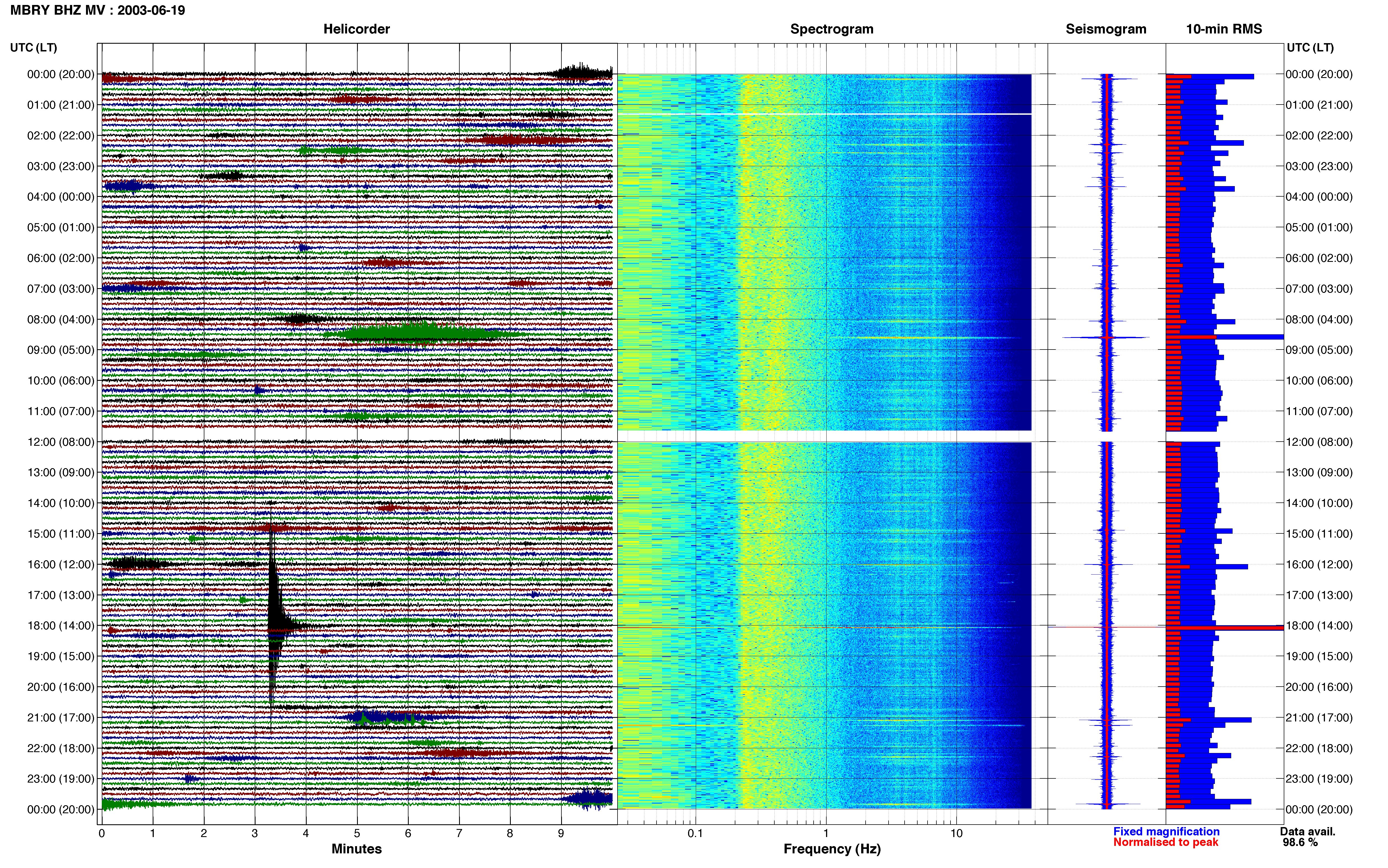Screen dimensions: 1388x868
Task: Click minute tick label '9' under helicorder
Action: tap(561, 833)
